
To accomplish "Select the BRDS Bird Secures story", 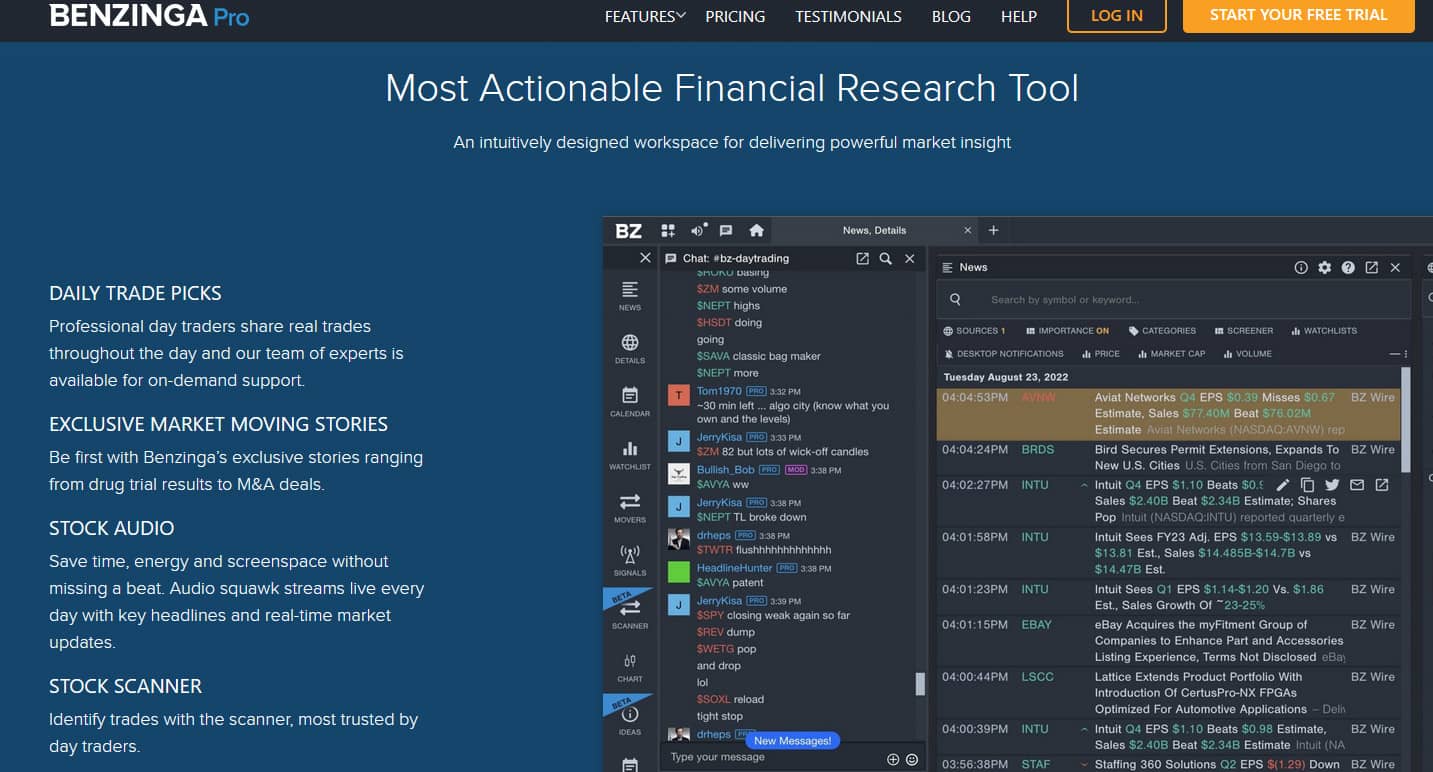I will coord(1168,458).
